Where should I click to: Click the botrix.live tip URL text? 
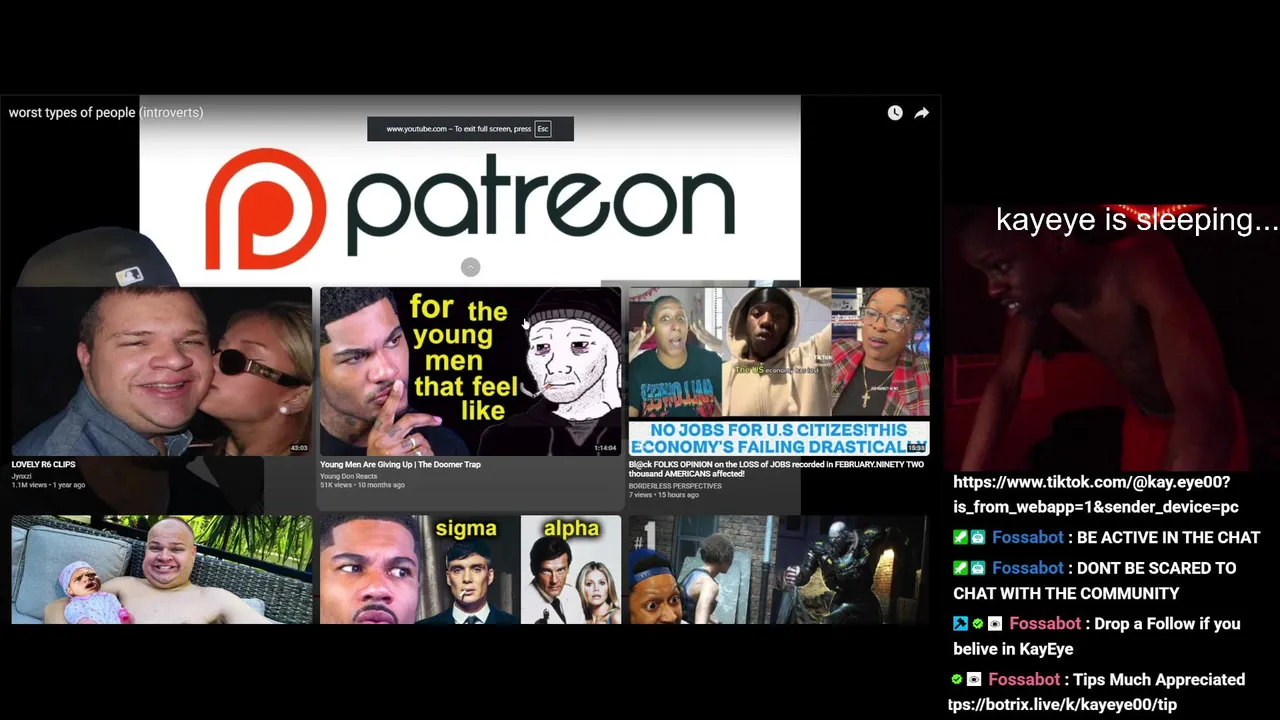pos(1063,705)
